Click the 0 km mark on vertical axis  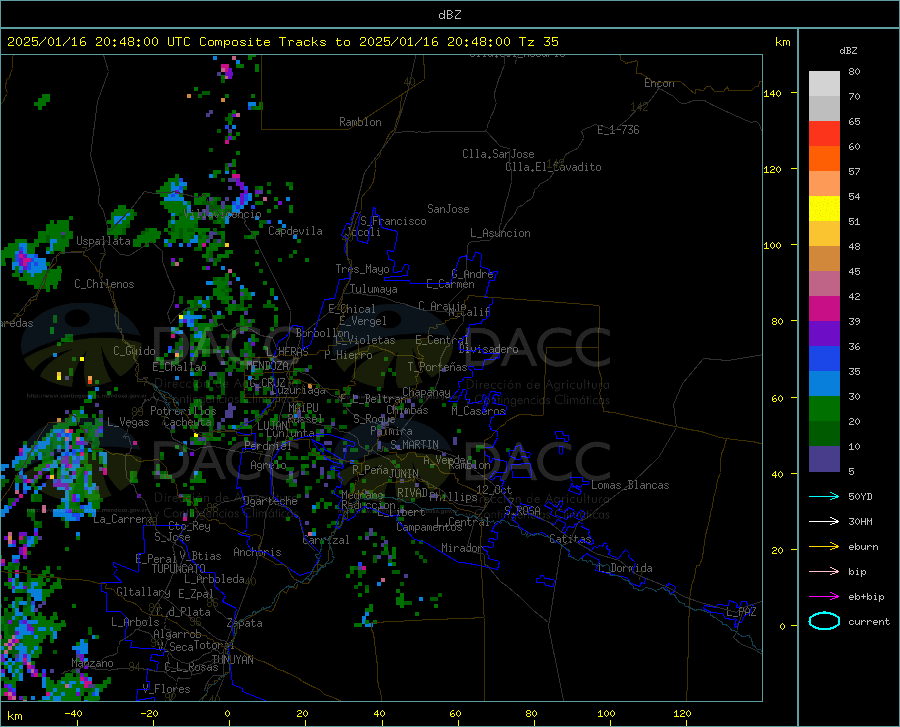click(782, 626)
